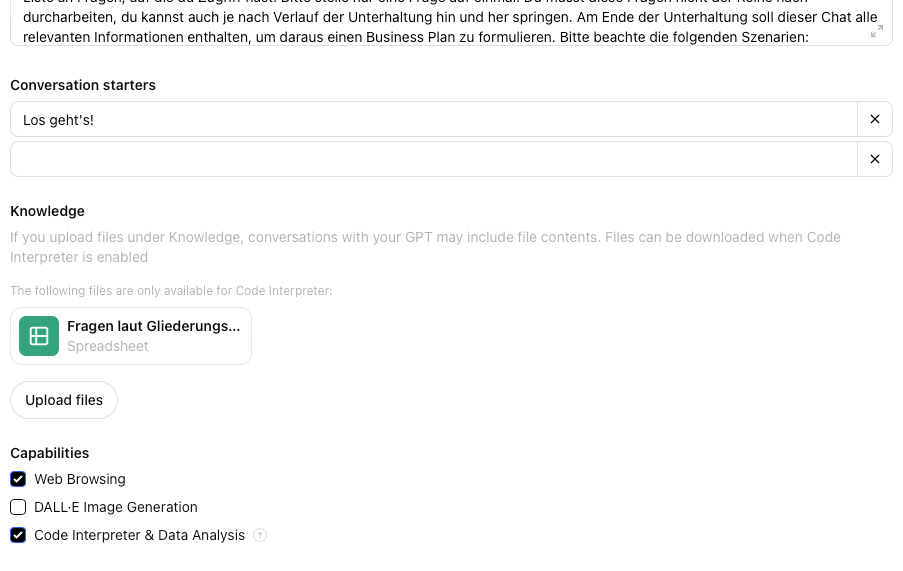Viewport: 903px width, 571px height.
Task: Click the Code Interpreter & Data Analysis label
Action: (x=139, y=535)
